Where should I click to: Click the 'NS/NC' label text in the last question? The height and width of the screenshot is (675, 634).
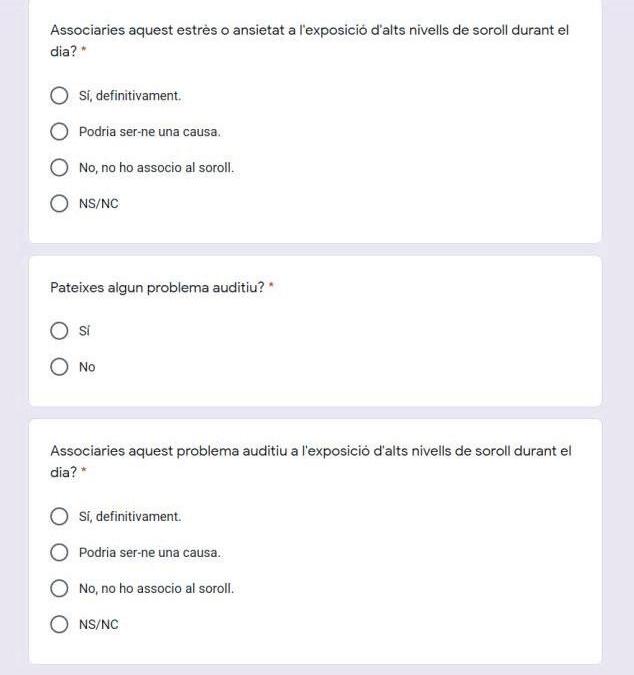pyautogui.click(x=98, y=625)
